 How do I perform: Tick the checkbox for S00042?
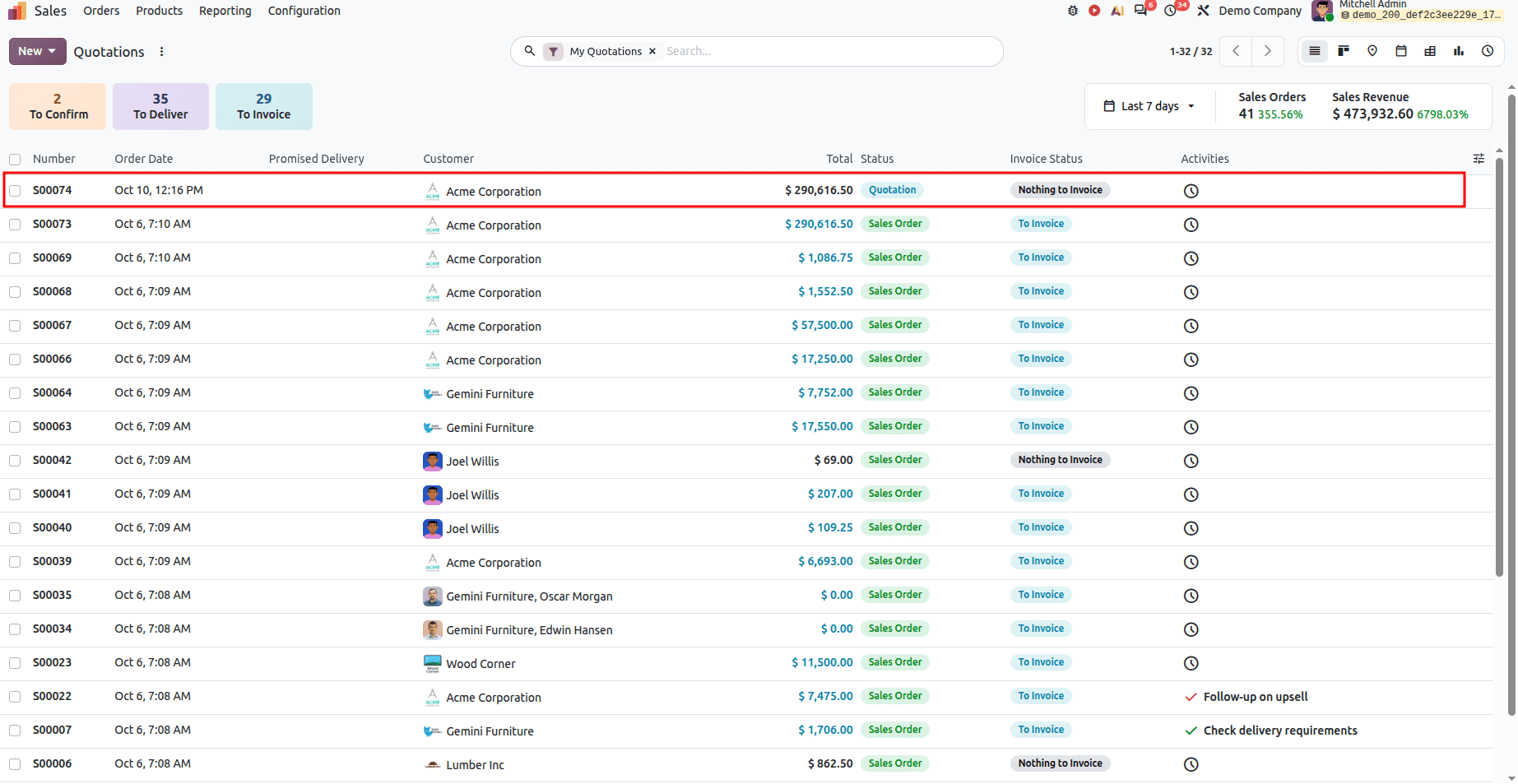point(15,461)
